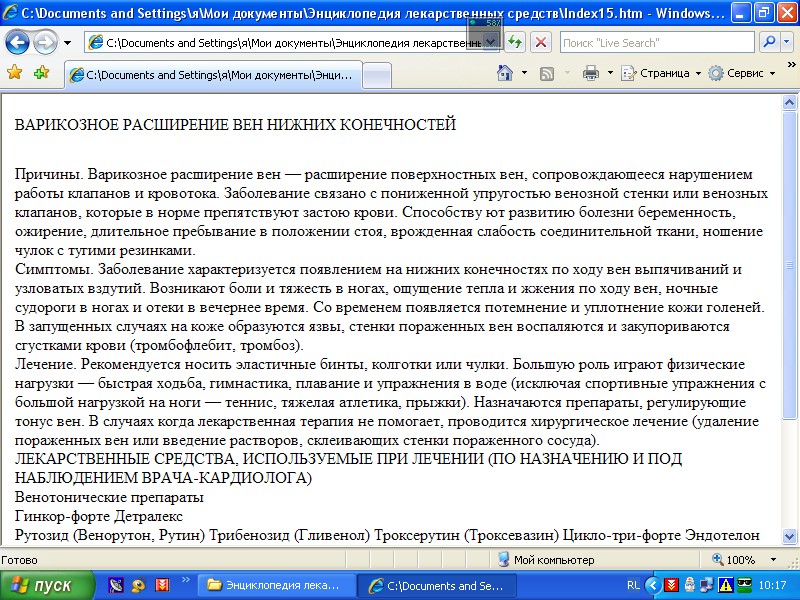Launch the yellow smiley quick launch icon
The image size is (800, 600).
coord(138,585)
